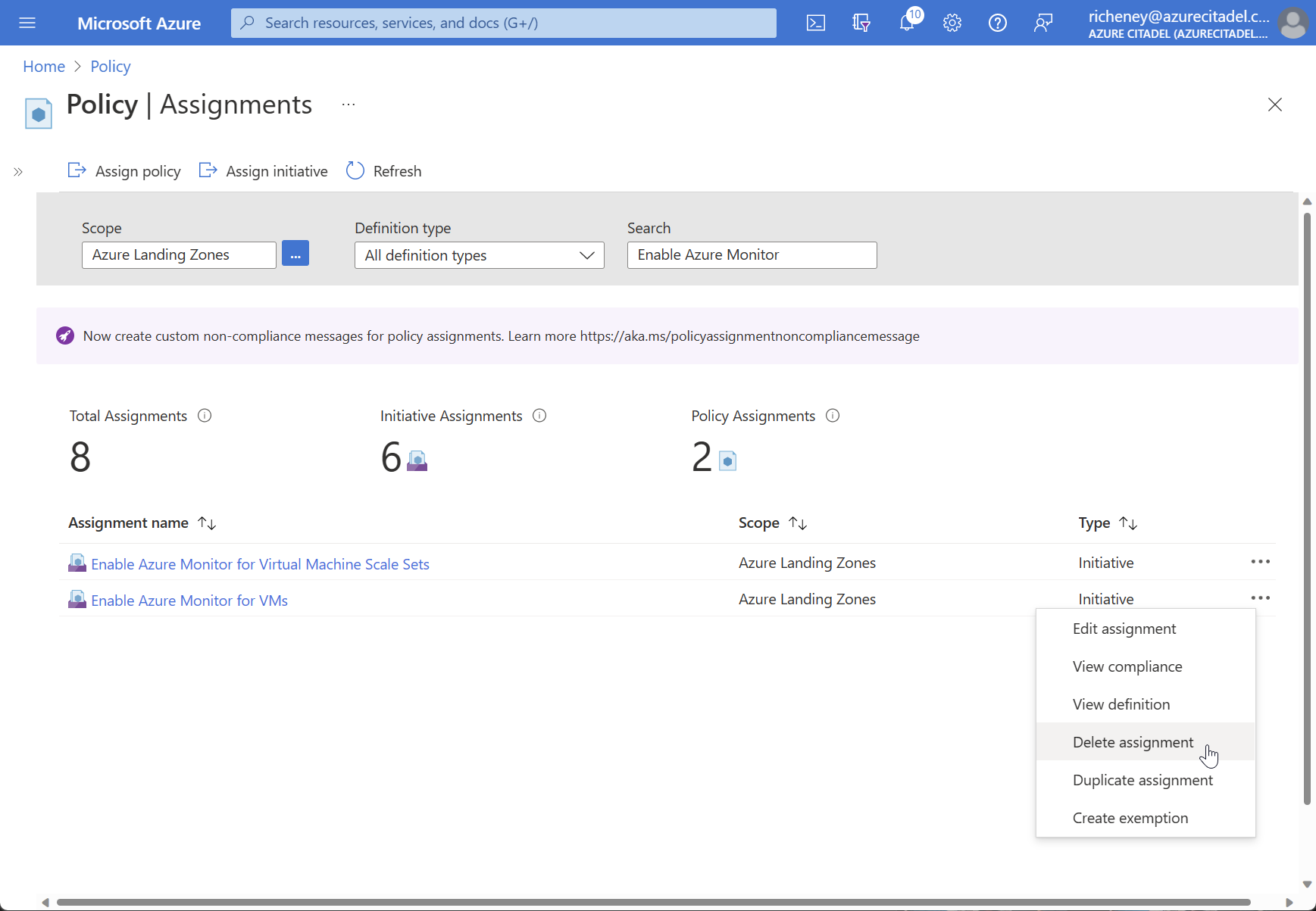Click the Enable Azure Monitor search field
This screenshot has width=1316, height=911.
(x=752, y=254)
